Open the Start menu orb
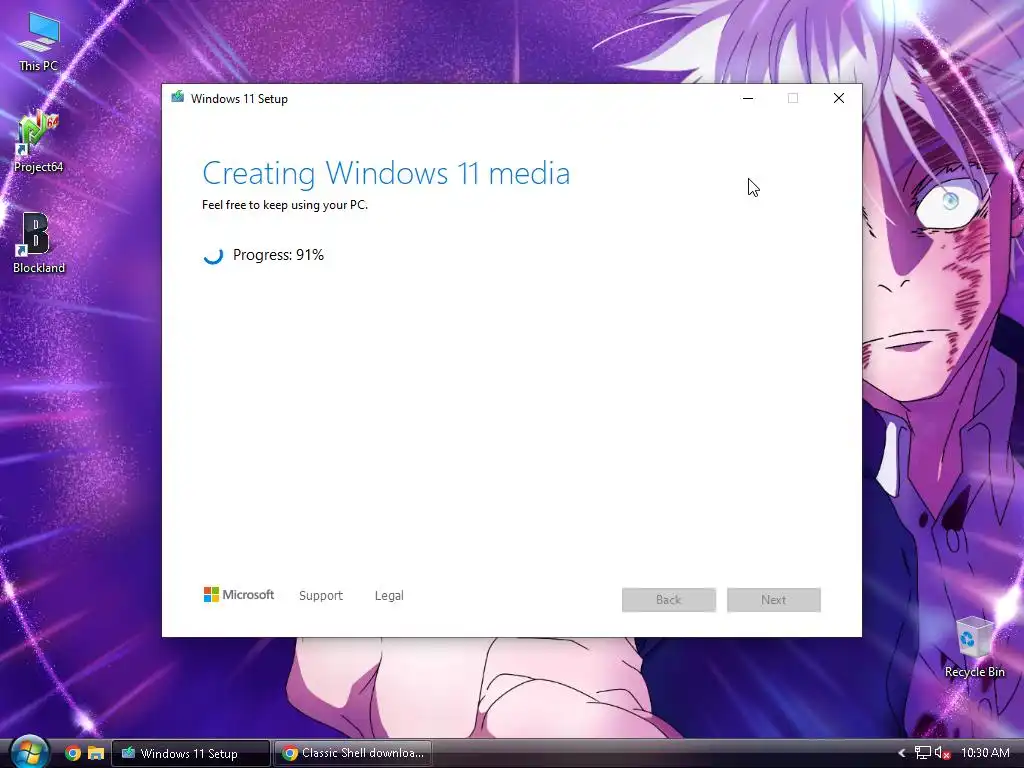The width and height of the screenshot is (1024, 768). (x=29, y=753)
